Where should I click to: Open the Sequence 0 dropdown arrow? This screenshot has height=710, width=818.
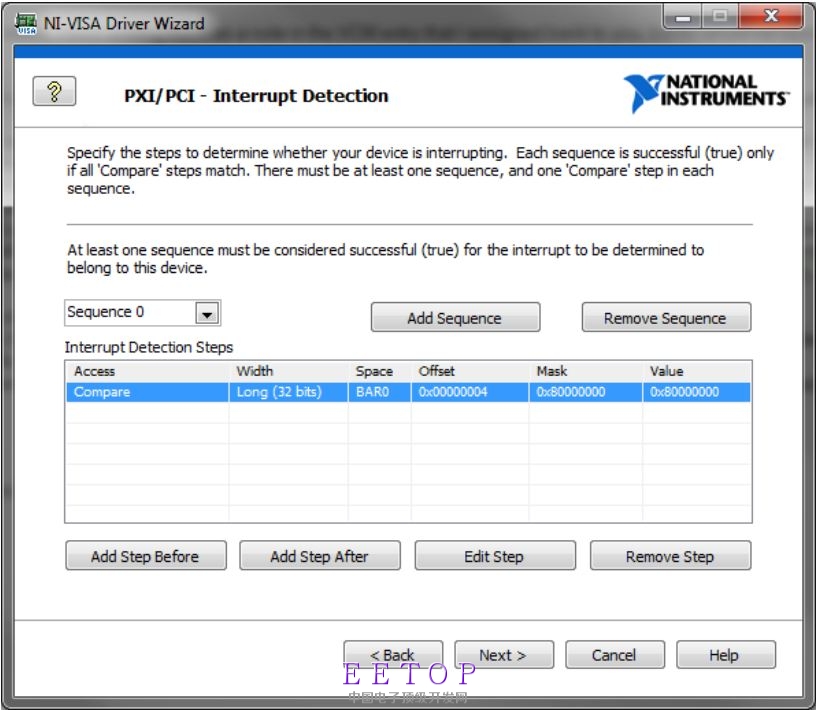[207, 314]
